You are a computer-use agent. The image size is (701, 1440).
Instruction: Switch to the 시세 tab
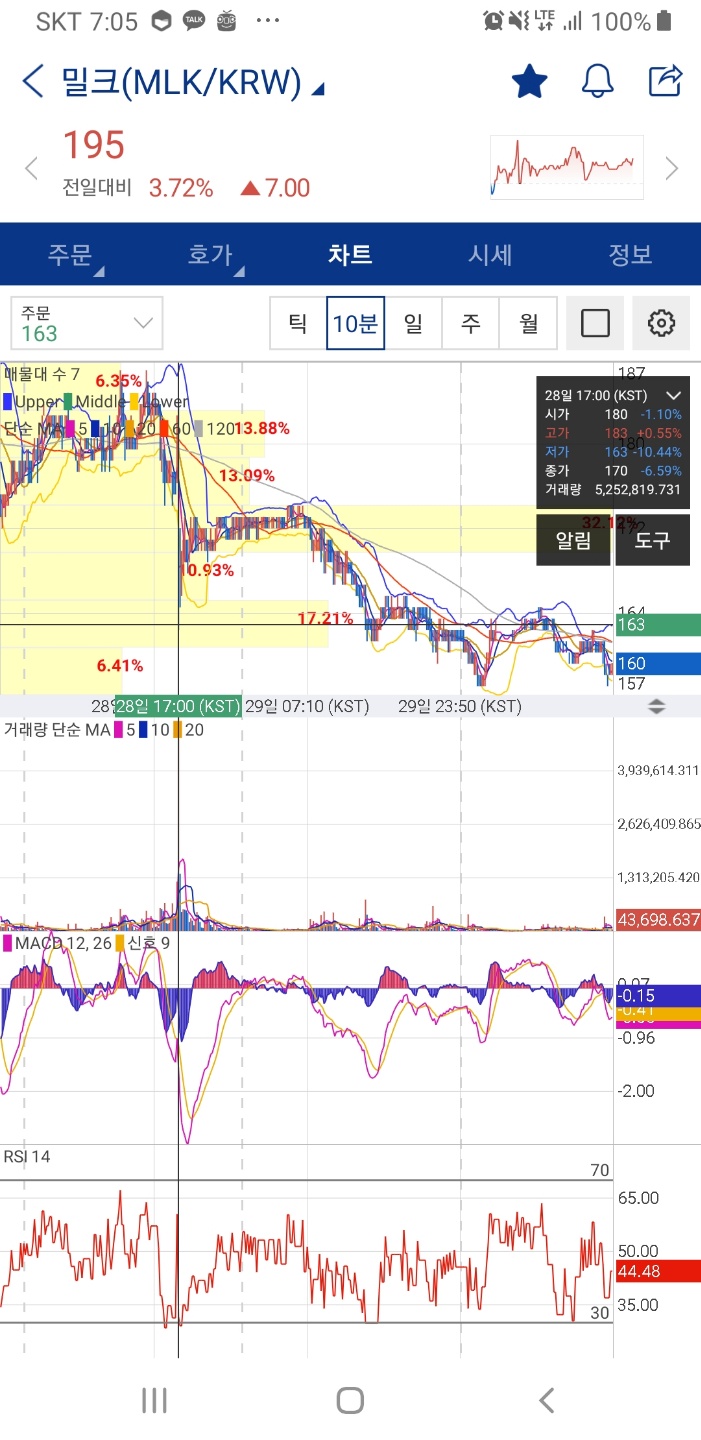tap(490, 254)
